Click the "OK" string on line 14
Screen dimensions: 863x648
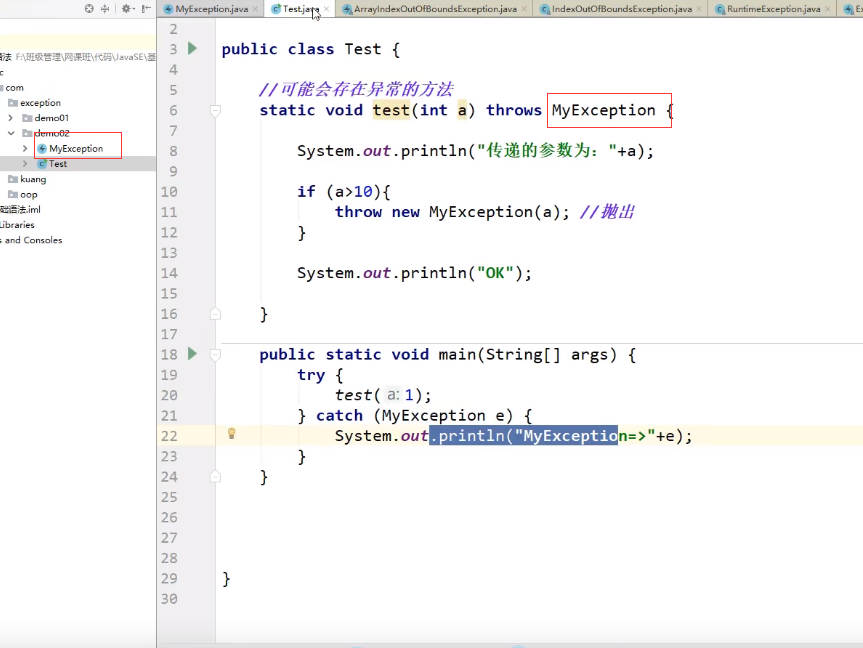click(495, 273)
